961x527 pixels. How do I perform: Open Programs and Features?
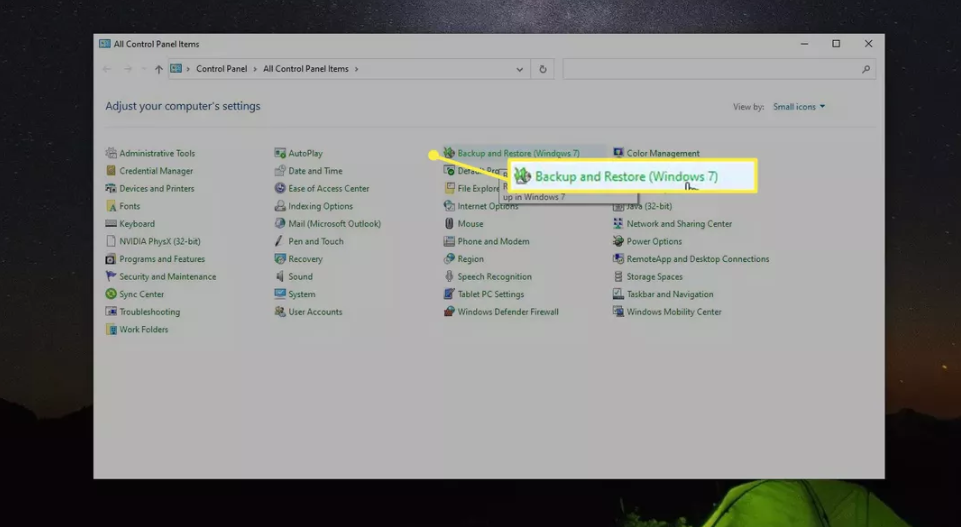(162, 259)
